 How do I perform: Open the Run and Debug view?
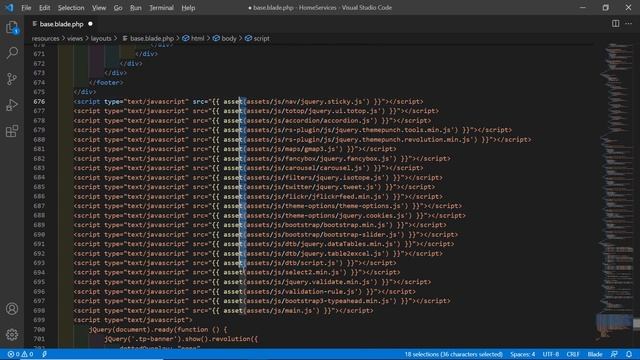click(x=12, y=105)
